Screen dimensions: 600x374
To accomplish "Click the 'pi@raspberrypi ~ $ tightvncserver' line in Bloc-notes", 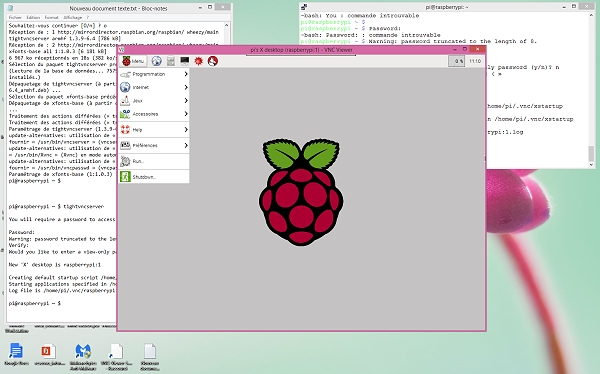I will tap(56, 207).
